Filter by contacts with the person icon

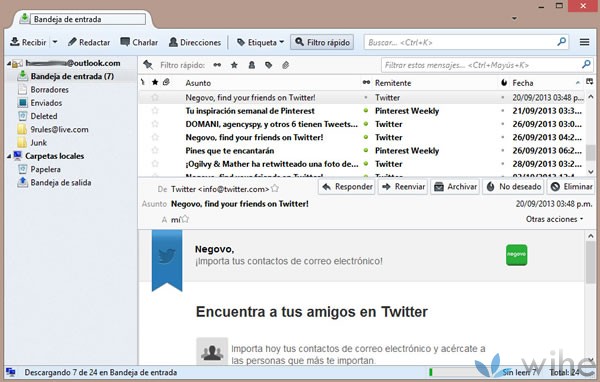tap(251, 65)
